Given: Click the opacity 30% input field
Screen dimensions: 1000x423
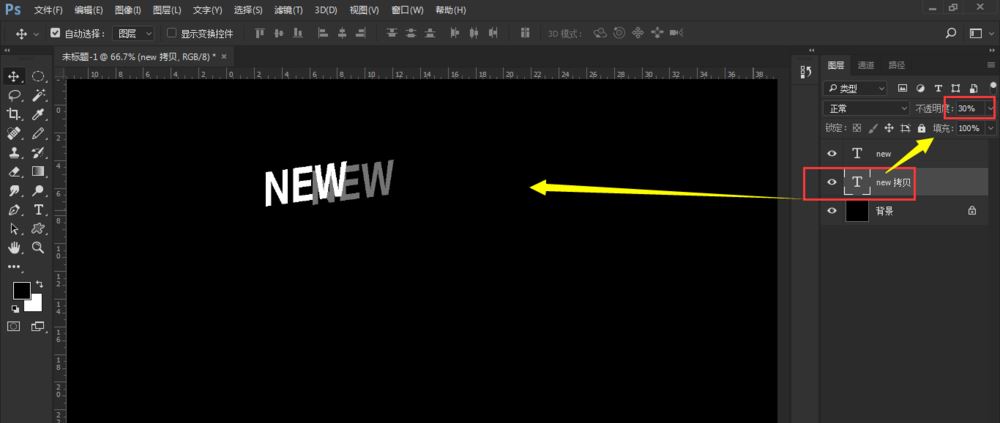Looking at the screenshot, I should click(x=971, y=108).
